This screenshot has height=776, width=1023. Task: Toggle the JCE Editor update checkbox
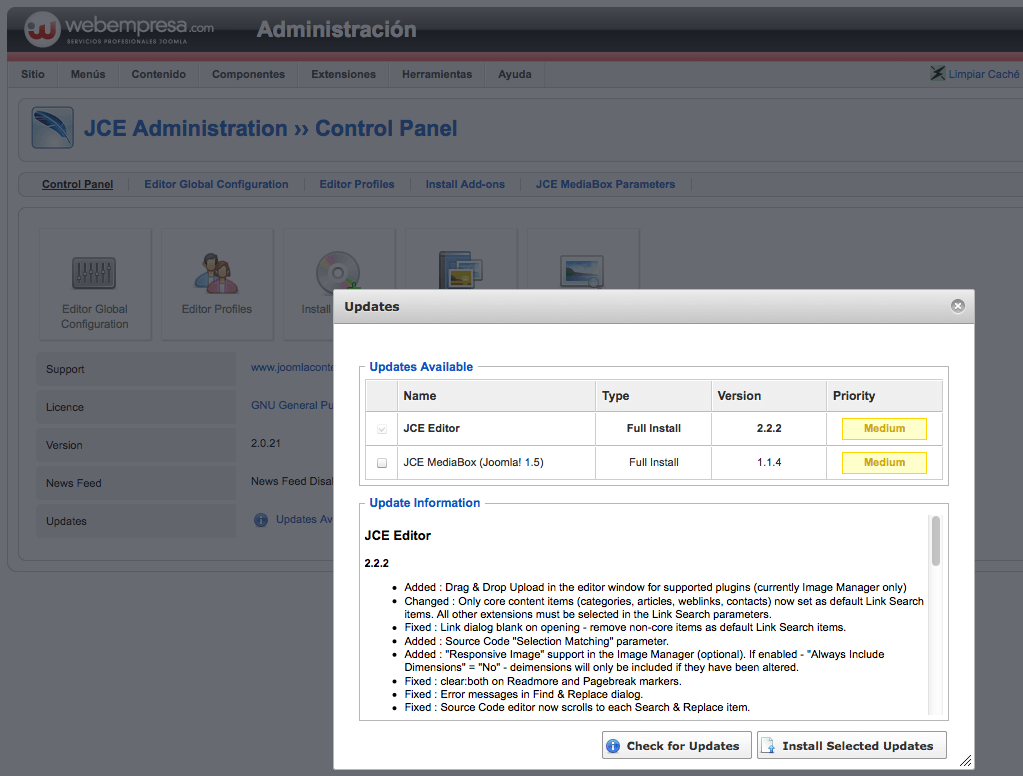point(382,429)
